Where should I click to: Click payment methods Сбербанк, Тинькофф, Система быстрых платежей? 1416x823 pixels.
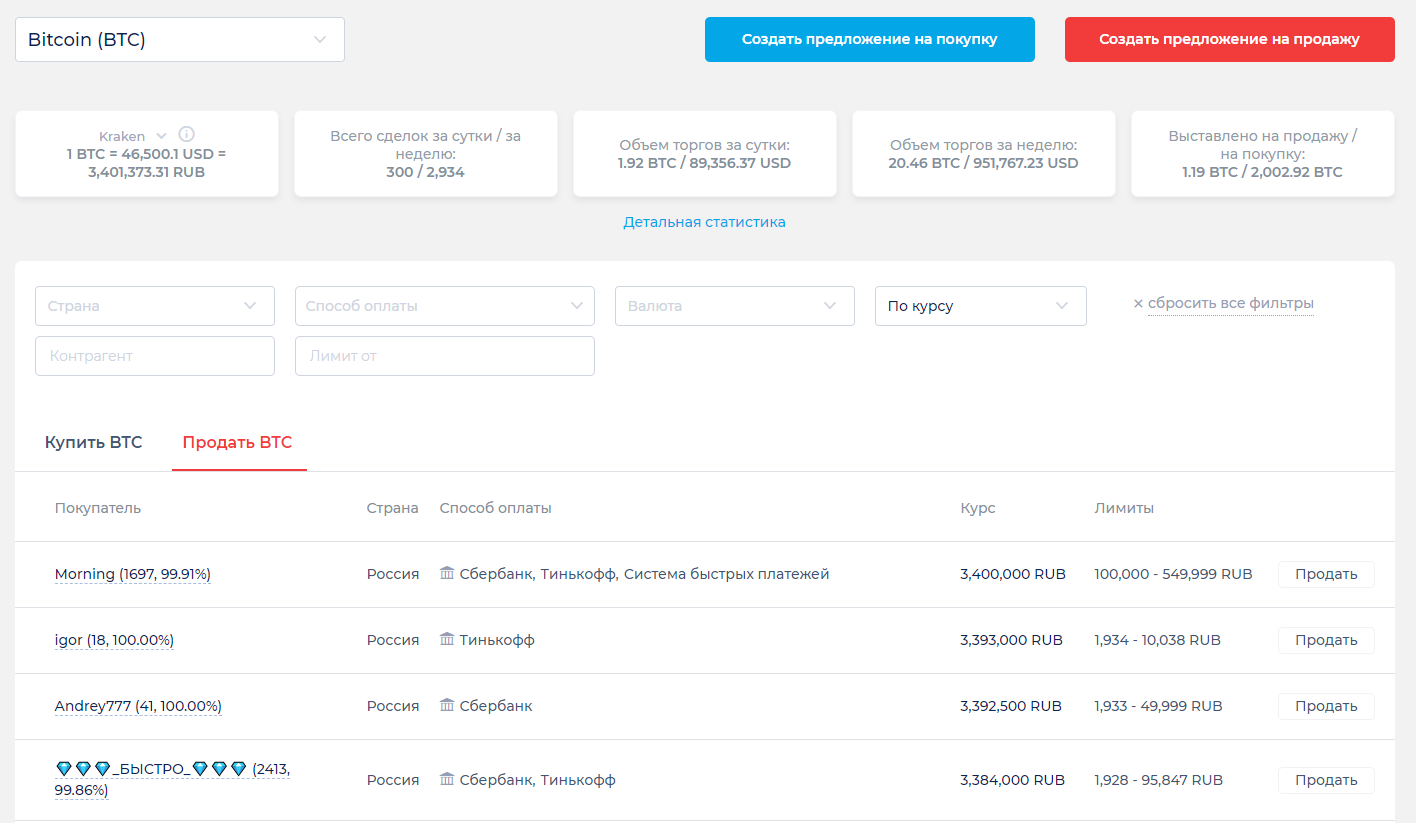[645, 574]
